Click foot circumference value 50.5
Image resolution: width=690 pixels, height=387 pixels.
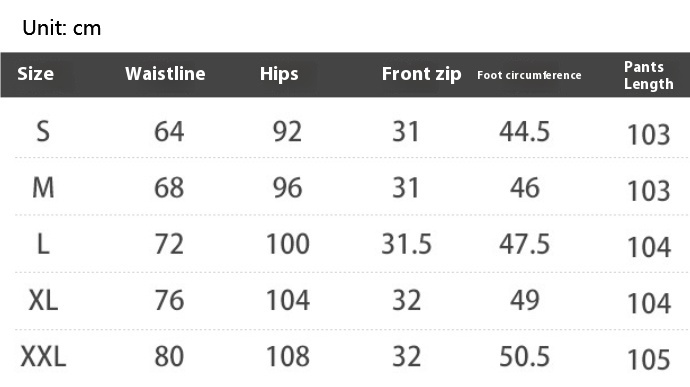click(x=525, y=356)
